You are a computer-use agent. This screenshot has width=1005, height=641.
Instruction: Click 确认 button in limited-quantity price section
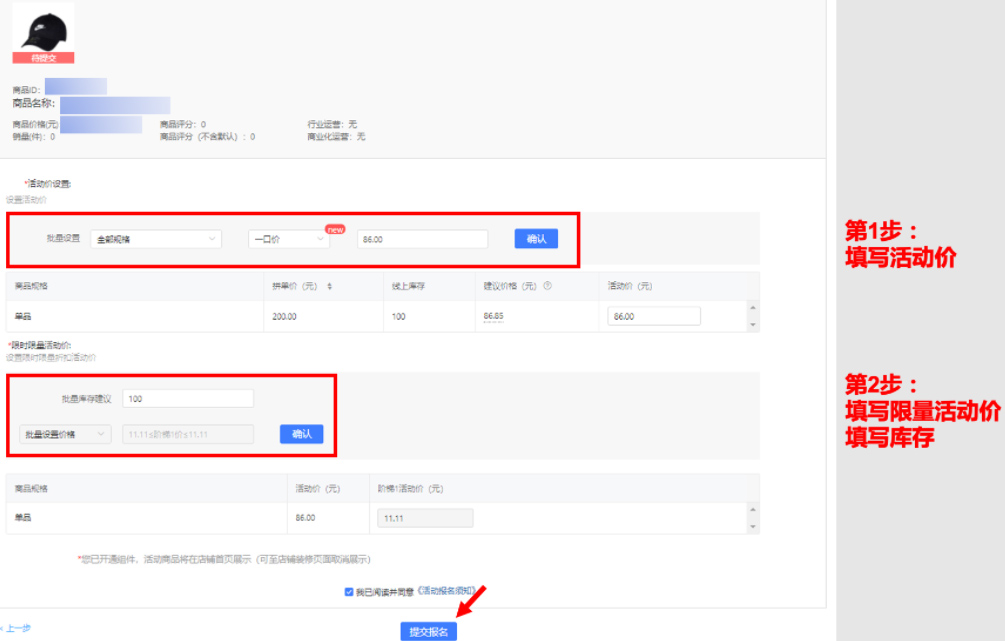[301, 434]
